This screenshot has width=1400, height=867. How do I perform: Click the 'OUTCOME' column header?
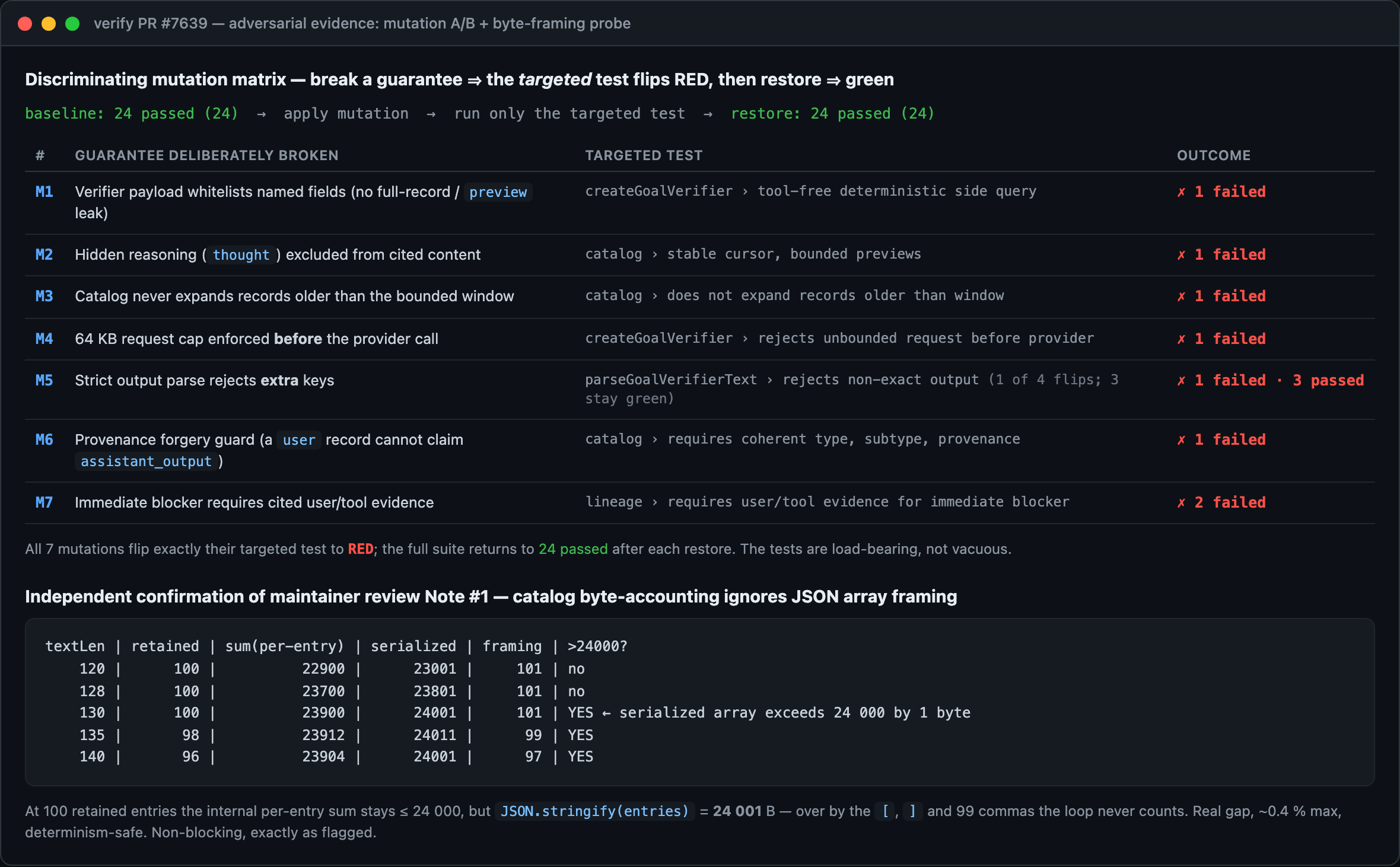tap(1214, 155)
